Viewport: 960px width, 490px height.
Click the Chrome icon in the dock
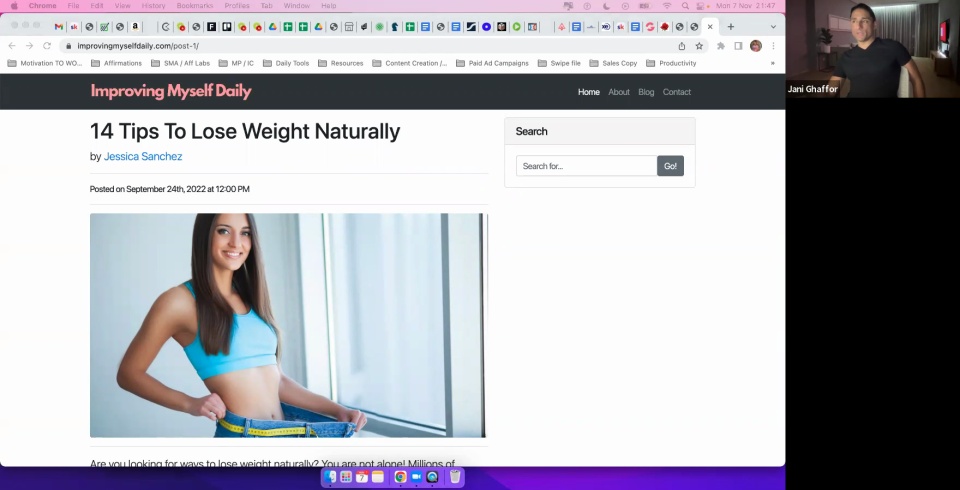click(x=400, y=477)
